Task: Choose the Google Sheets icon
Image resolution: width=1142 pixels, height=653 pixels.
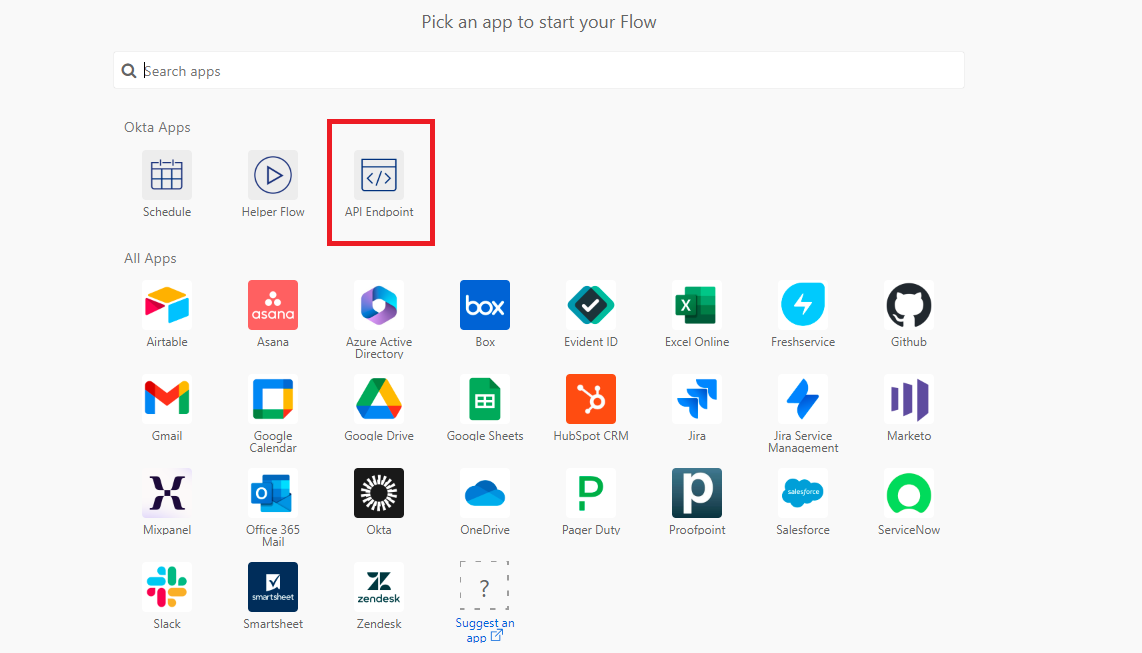Action: 485,399
